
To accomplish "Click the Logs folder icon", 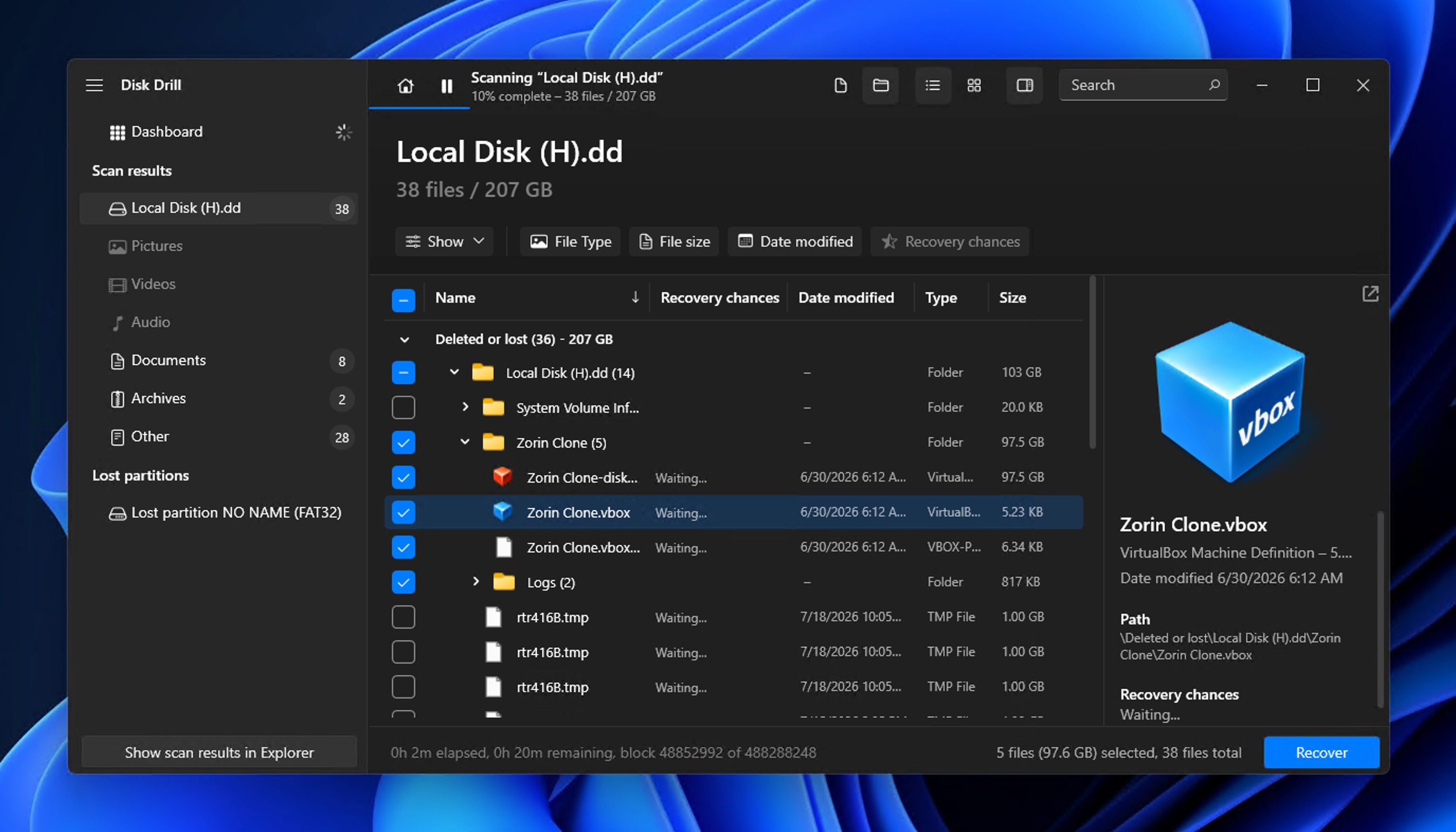I will 504,582.
